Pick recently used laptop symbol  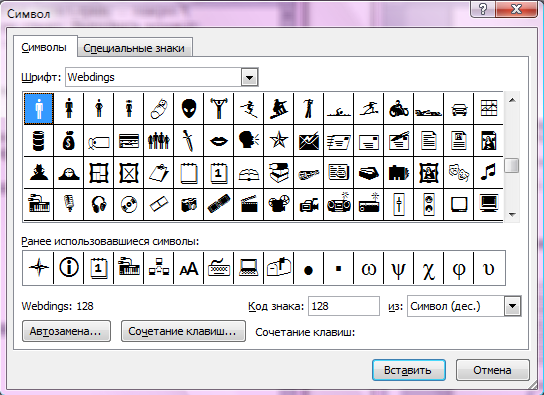[249, 268]
